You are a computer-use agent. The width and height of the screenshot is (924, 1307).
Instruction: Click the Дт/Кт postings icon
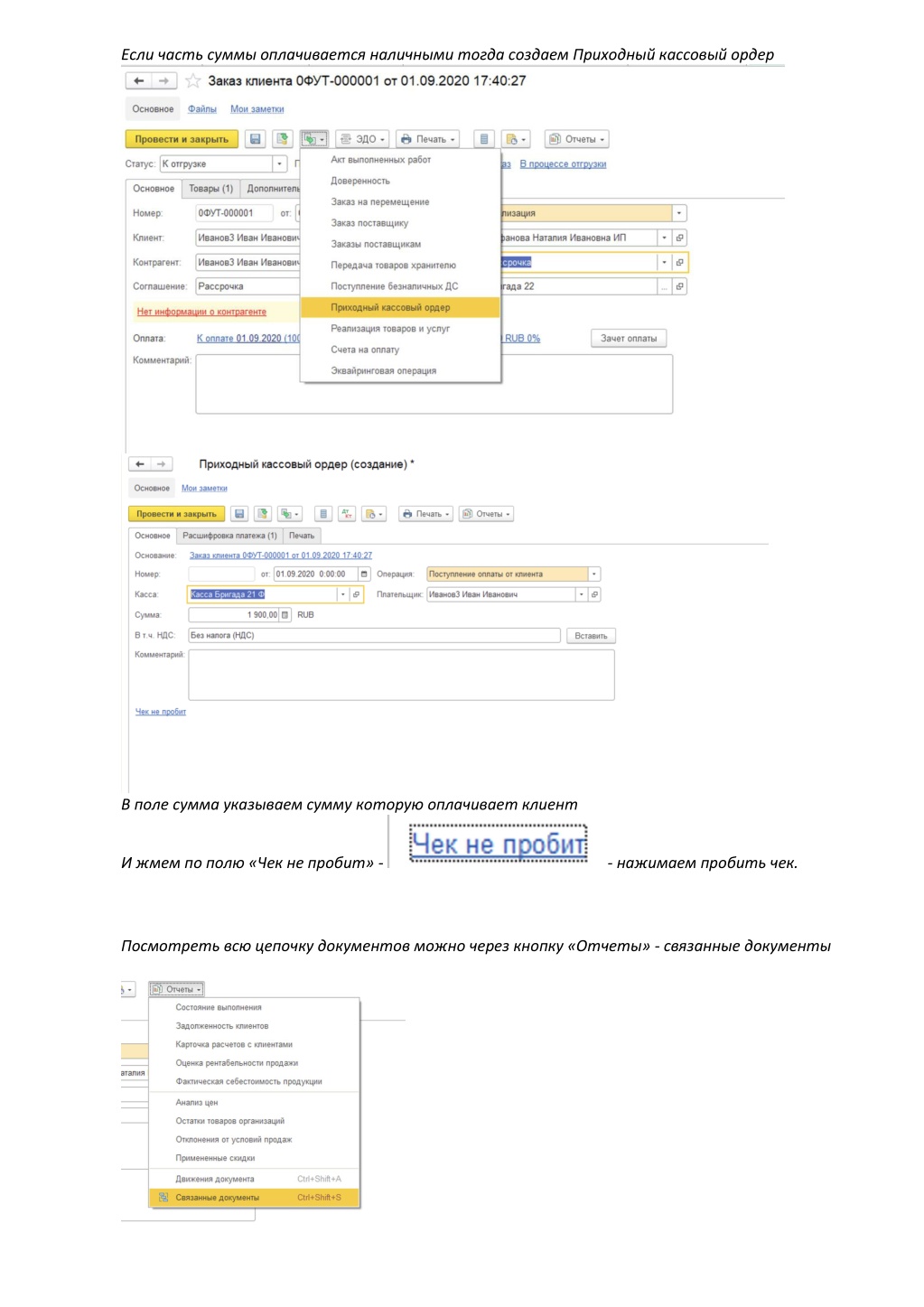(347, 514)
